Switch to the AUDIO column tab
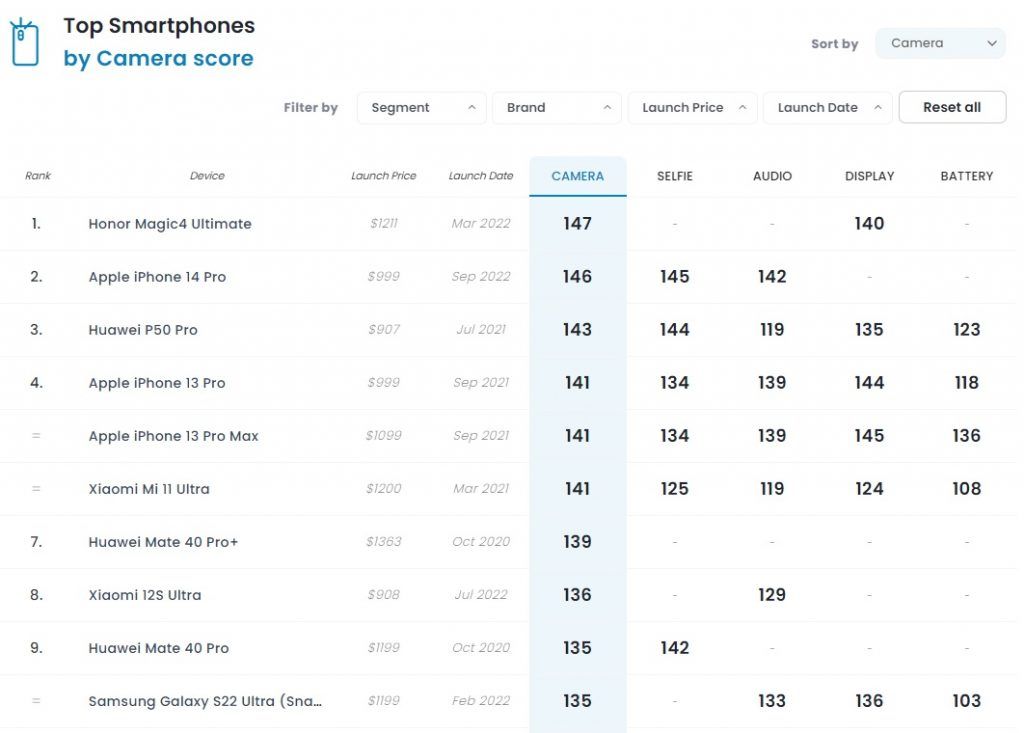Screen dimensions: 1024x733 tap(772, 176)
